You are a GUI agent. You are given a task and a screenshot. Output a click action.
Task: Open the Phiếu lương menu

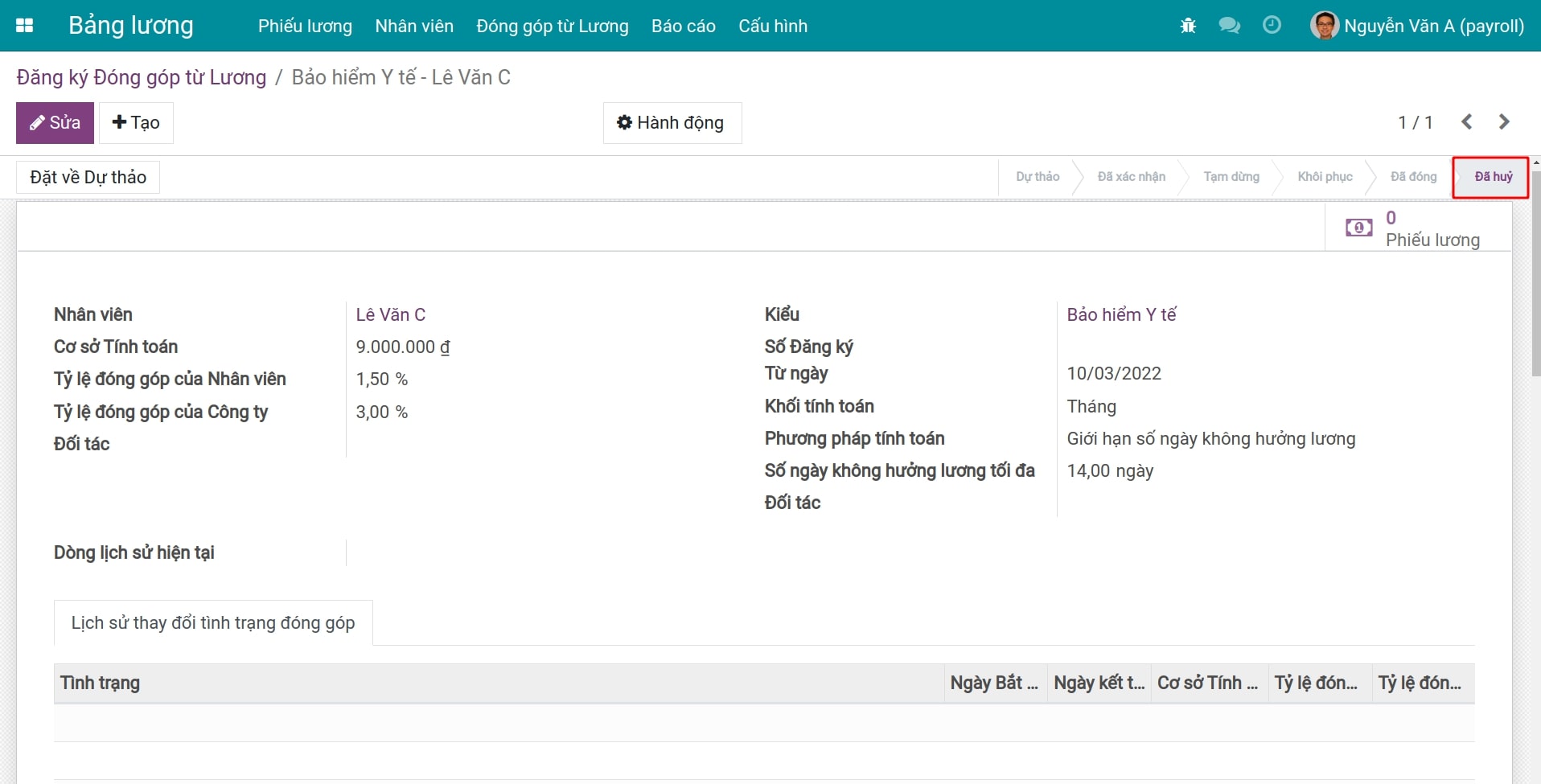tap(305, 27)
